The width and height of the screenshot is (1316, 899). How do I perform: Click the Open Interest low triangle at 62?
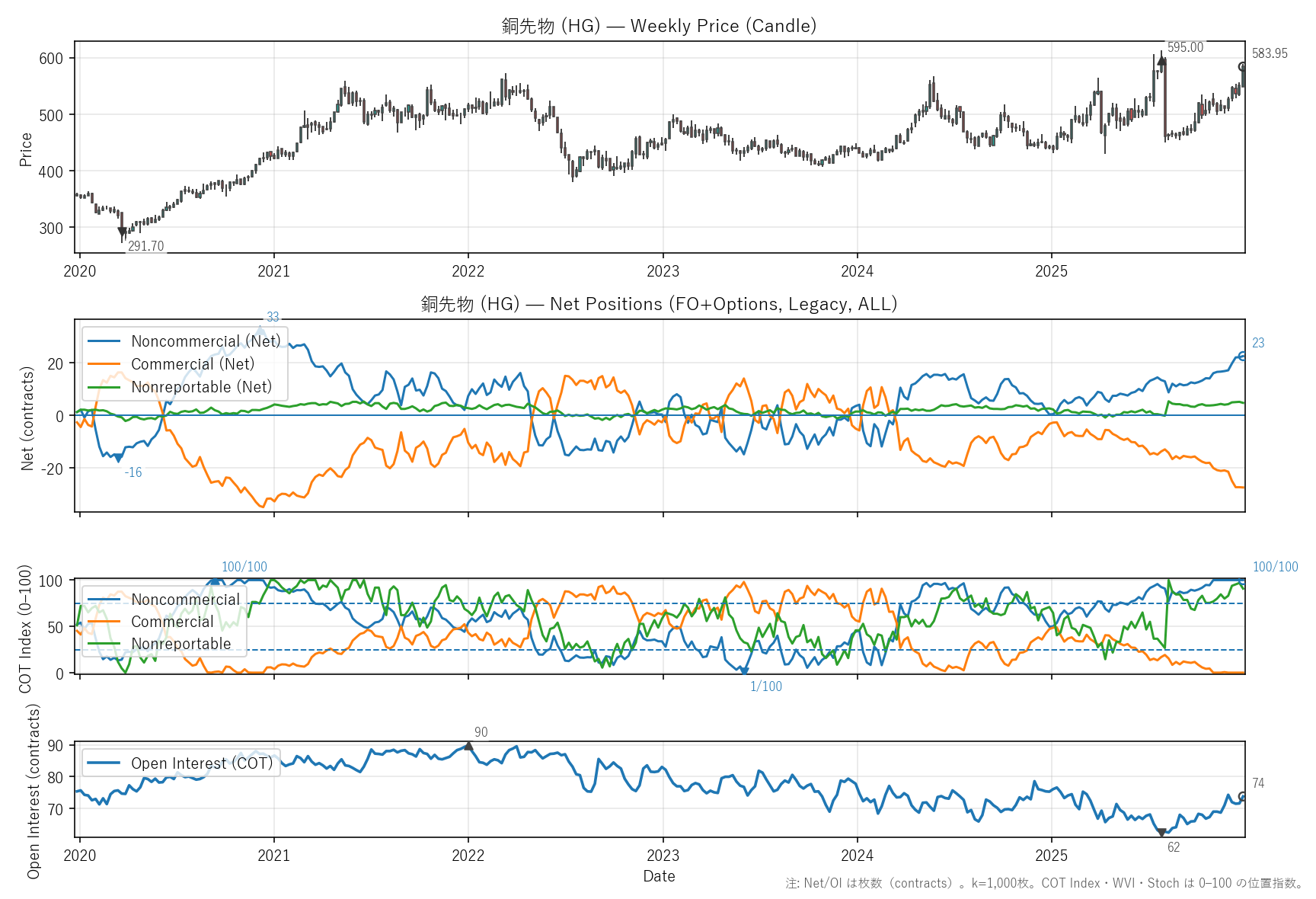point(1161,833)
